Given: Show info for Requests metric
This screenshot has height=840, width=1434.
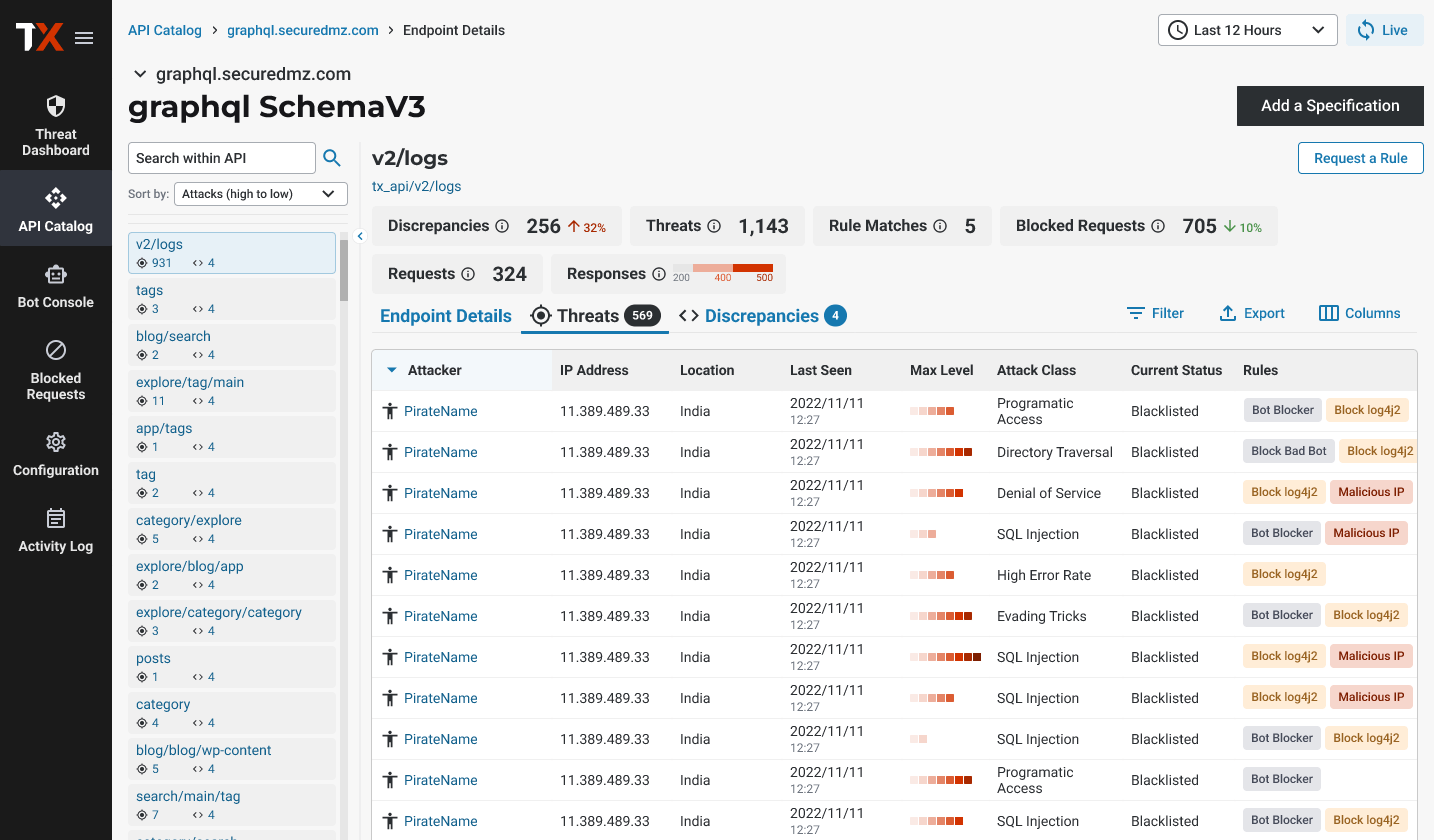Looking at the screenshot, I should tap(467, 274).
